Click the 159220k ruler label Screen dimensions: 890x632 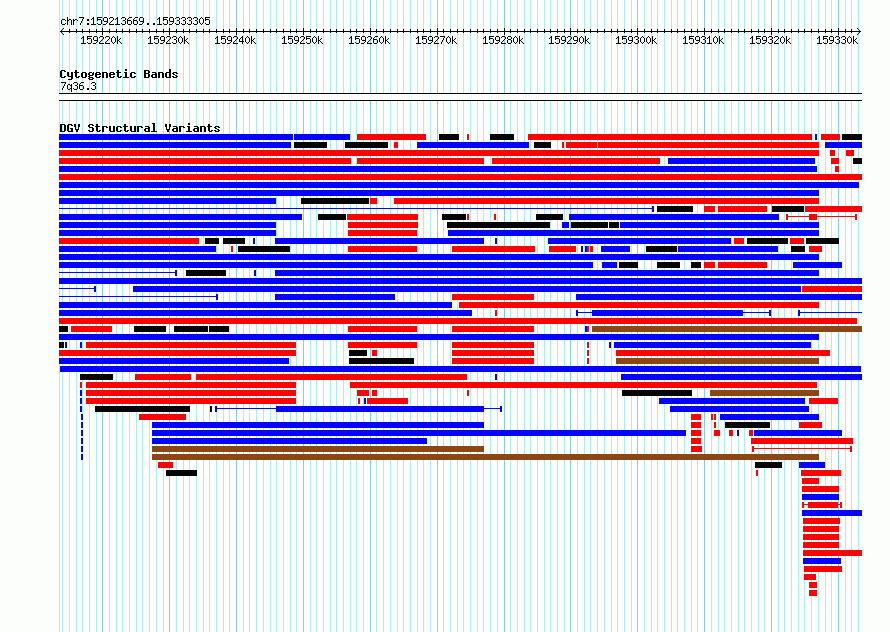click(101, 40)
